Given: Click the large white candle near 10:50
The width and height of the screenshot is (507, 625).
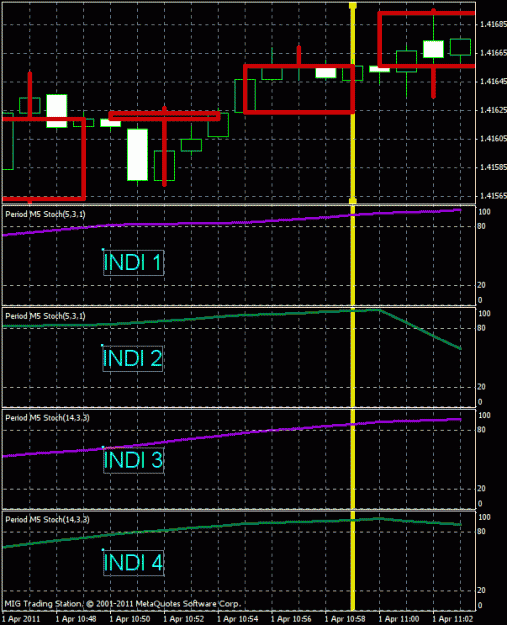Looking at the screenshot, I should [x=138, y=155].
